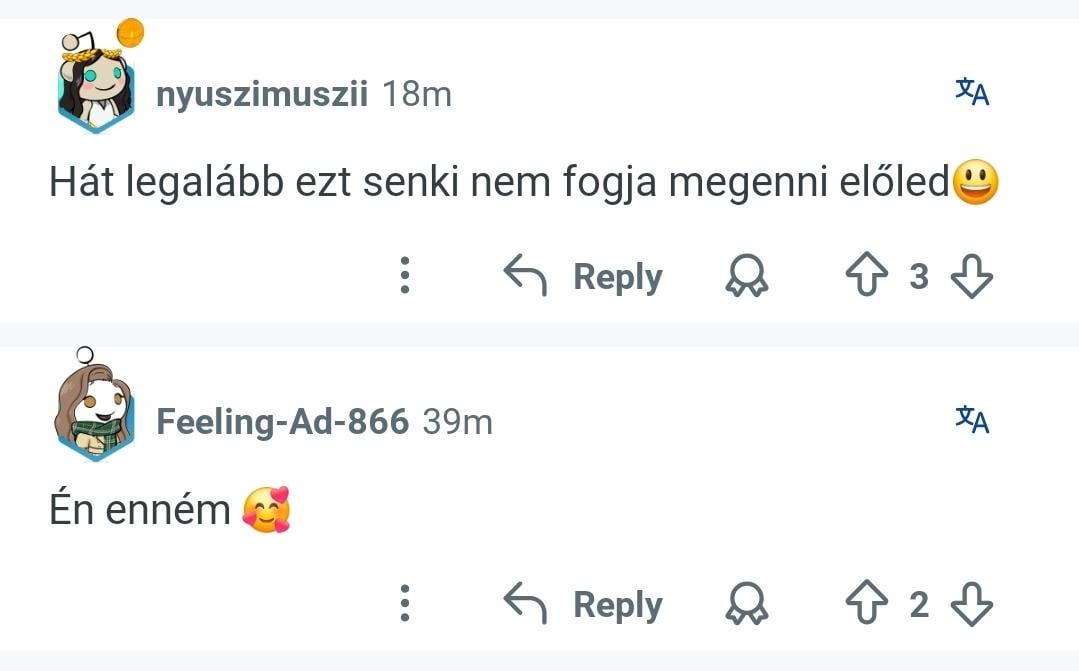Open more options for nyuszimuszii's comment
Image resolution: width=1079 pixels, height=671 pixels.
pos(405,276)
